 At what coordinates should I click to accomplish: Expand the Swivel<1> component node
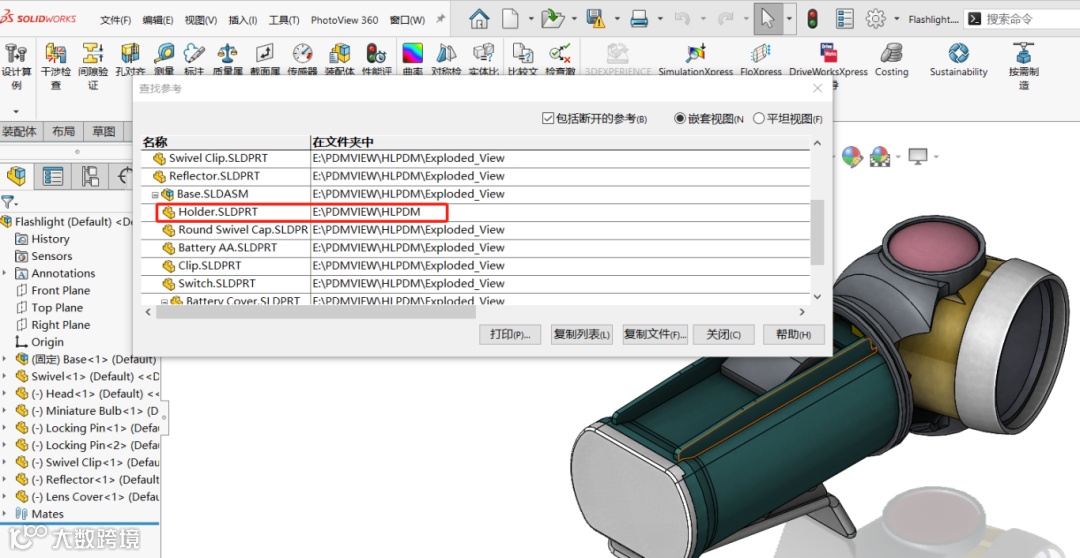tap(5, 376)
